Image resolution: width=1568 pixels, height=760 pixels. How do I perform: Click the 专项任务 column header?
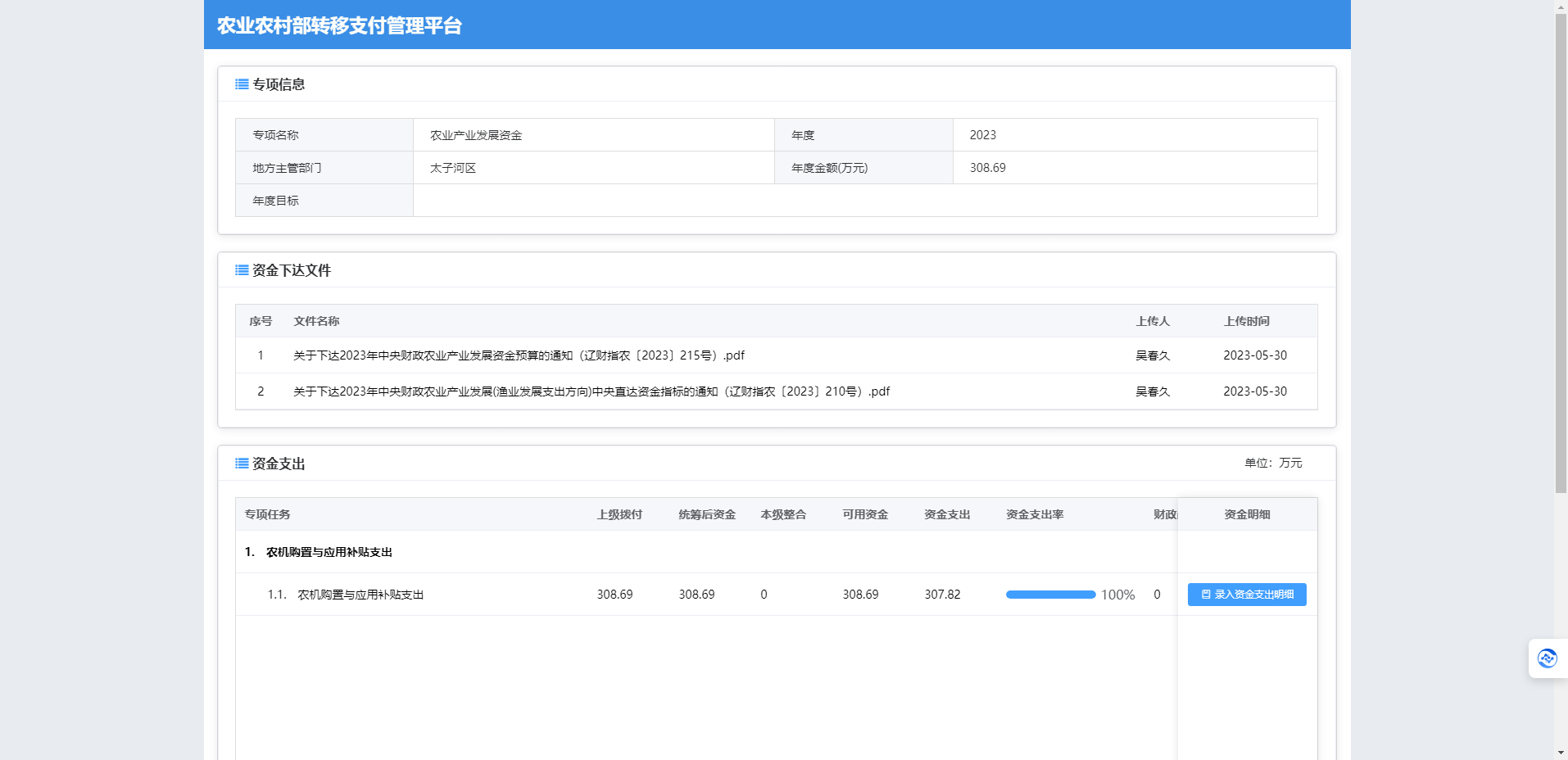(267, 514)
